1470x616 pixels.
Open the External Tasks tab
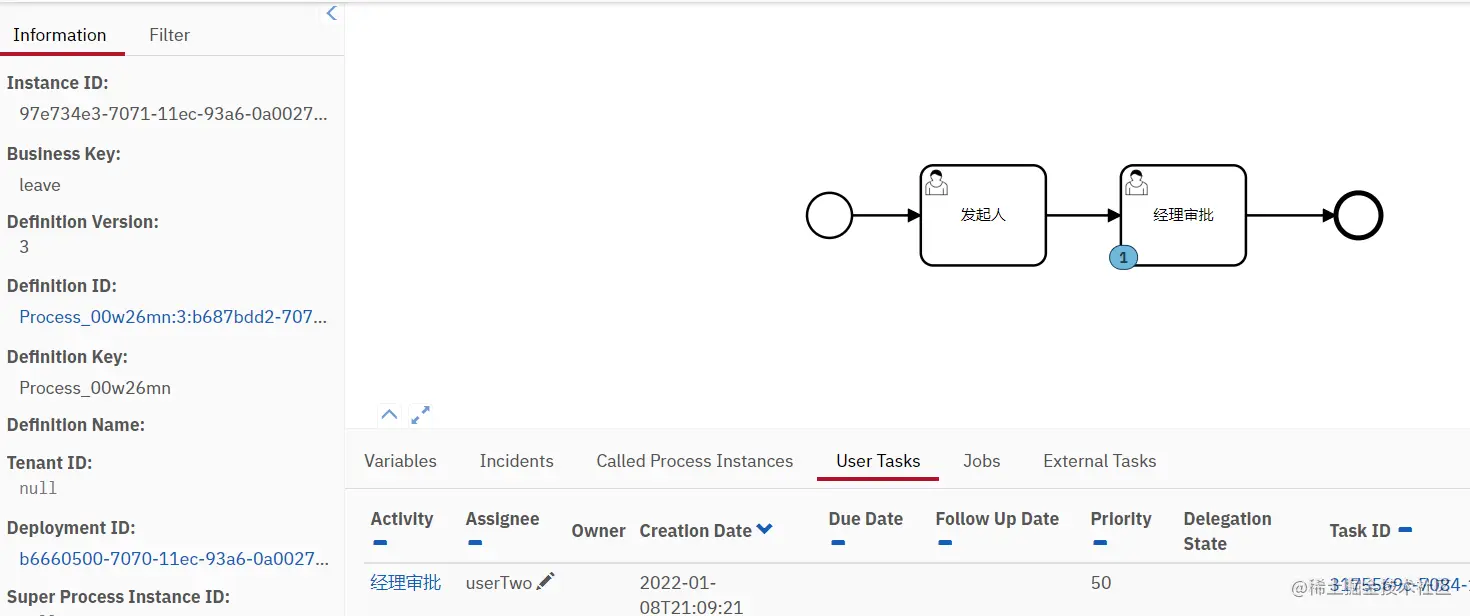[x=1100, y=461]
